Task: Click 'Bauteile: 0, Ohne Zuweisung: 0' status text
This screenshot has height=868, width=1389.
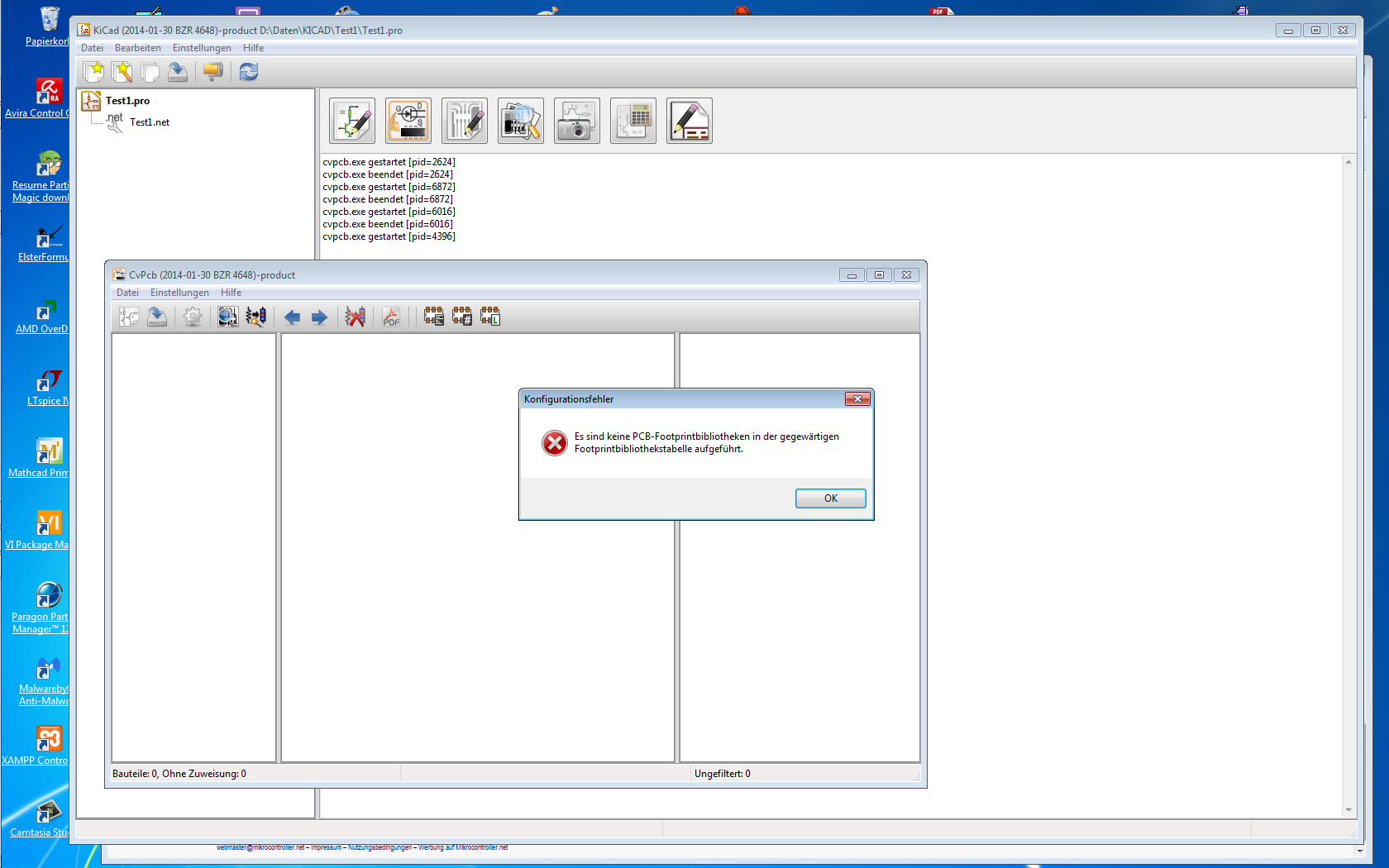Action: pos(179,774)
